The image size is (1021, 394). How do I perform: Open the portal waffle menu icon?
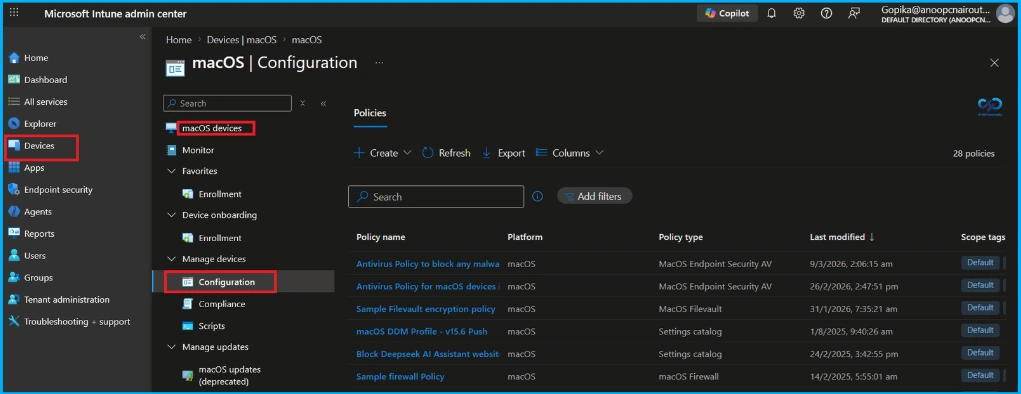pos(14,12)
